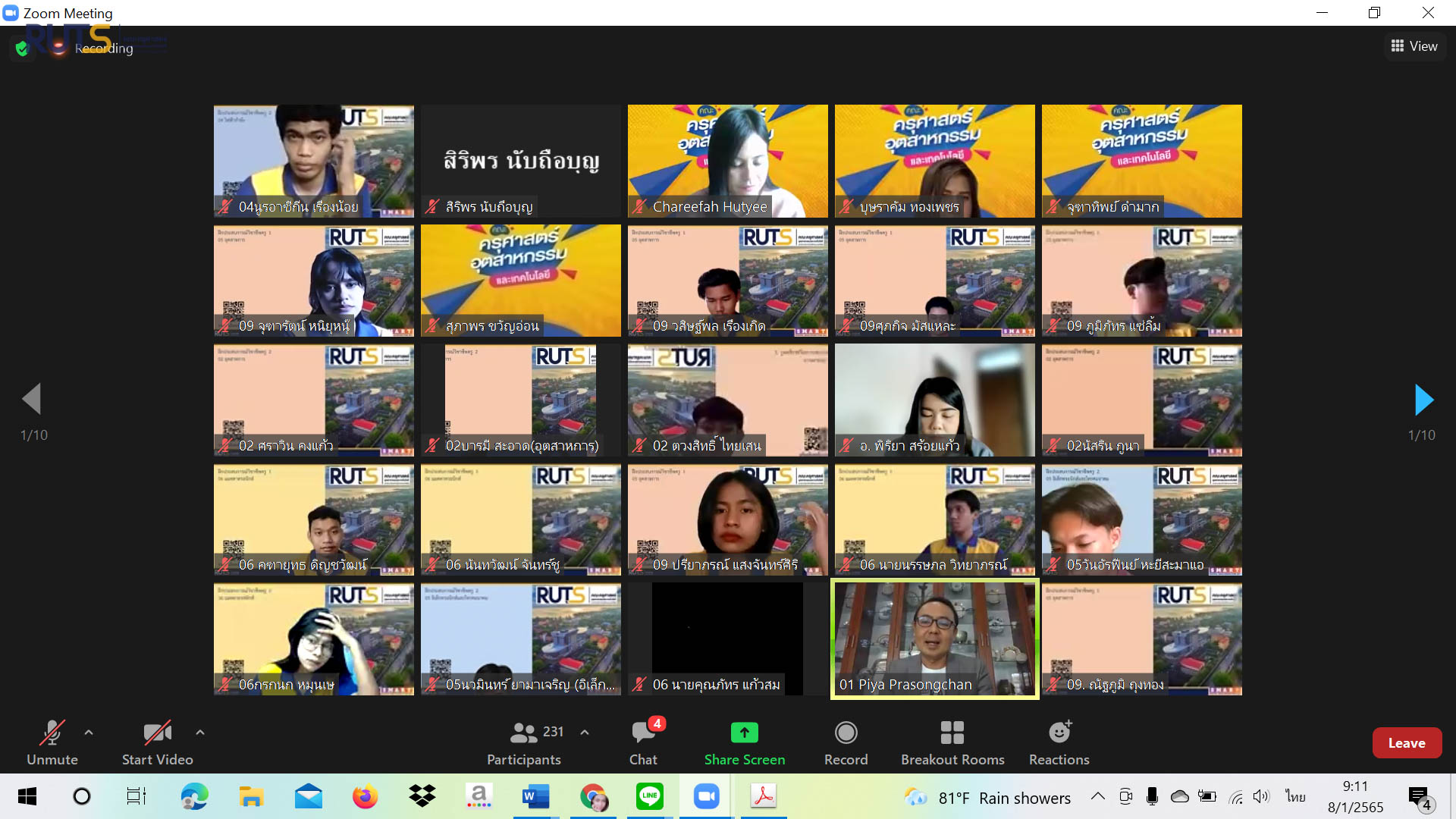Image resolution: width=1456 pixels, height=819 pixels.
Task: Open audio options arrow next to Unmute
Action: pyautogui.click(x=89, y=733)
